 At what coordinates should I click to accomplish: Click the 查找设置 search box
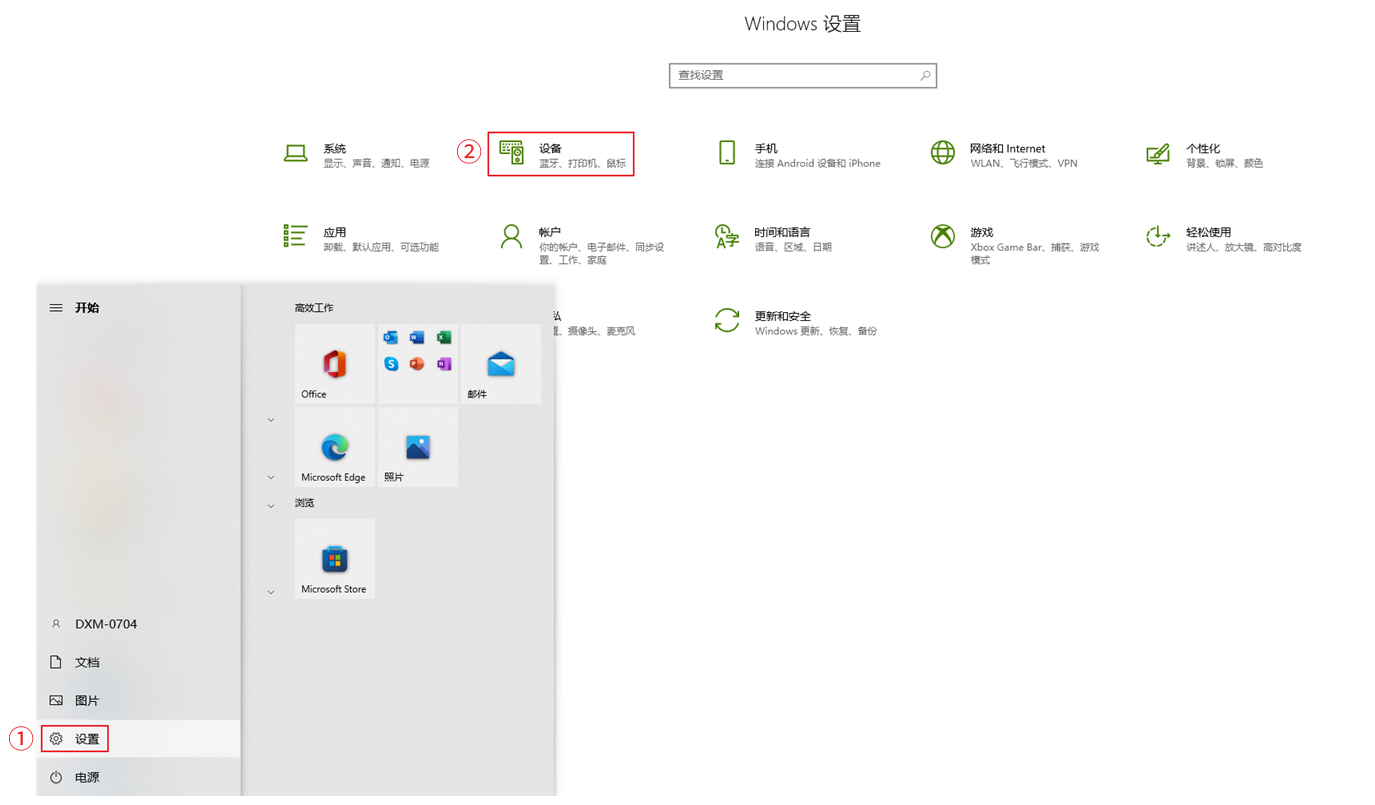click(x=795, y=75)
